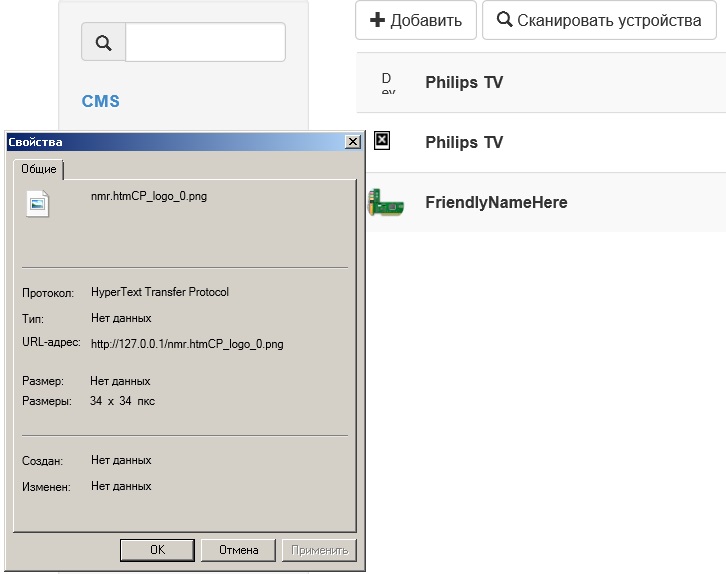Open the FriendlyNameHere device entry
The width and height of the screenshot is (726, 574).
pos(496,202)
